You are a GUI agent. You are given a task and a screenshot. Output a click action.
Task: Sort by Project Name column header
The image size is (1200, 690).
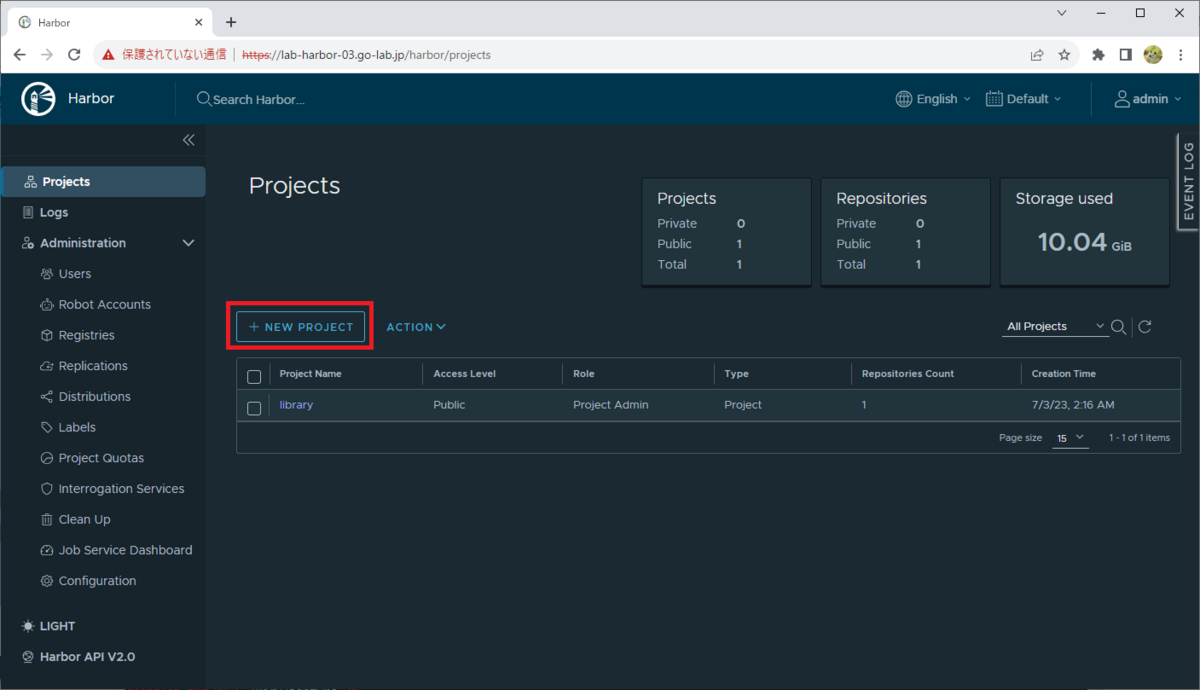click(x=310, y=374)
